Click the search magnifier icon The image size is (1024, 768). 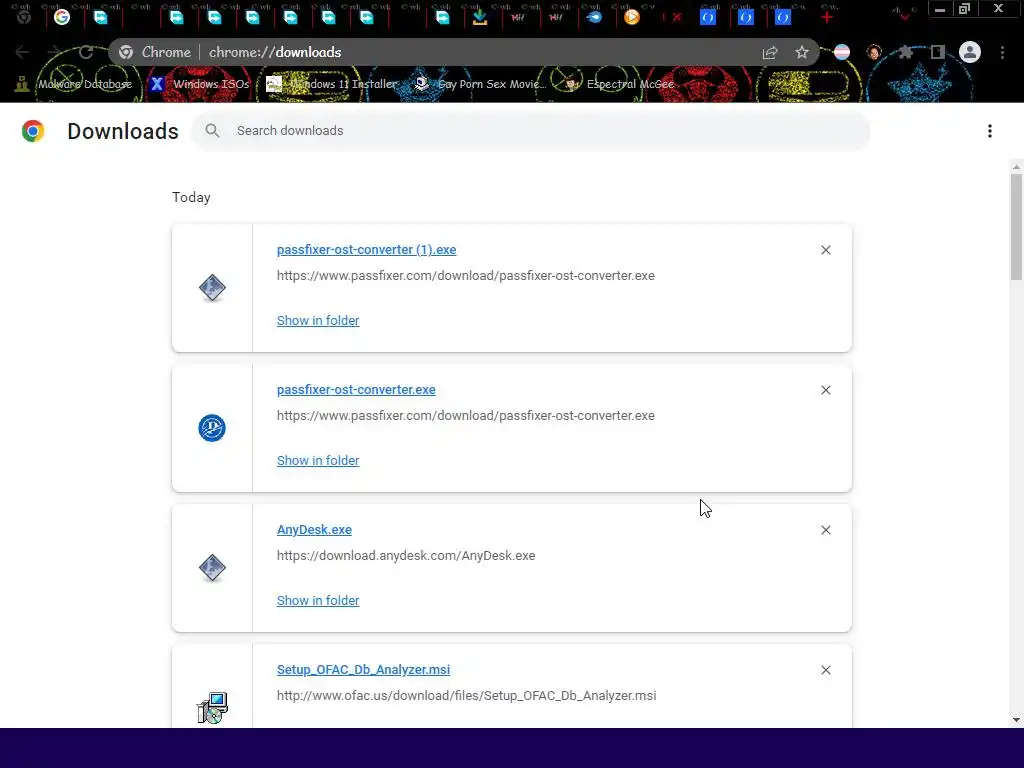tap(212, 131)
